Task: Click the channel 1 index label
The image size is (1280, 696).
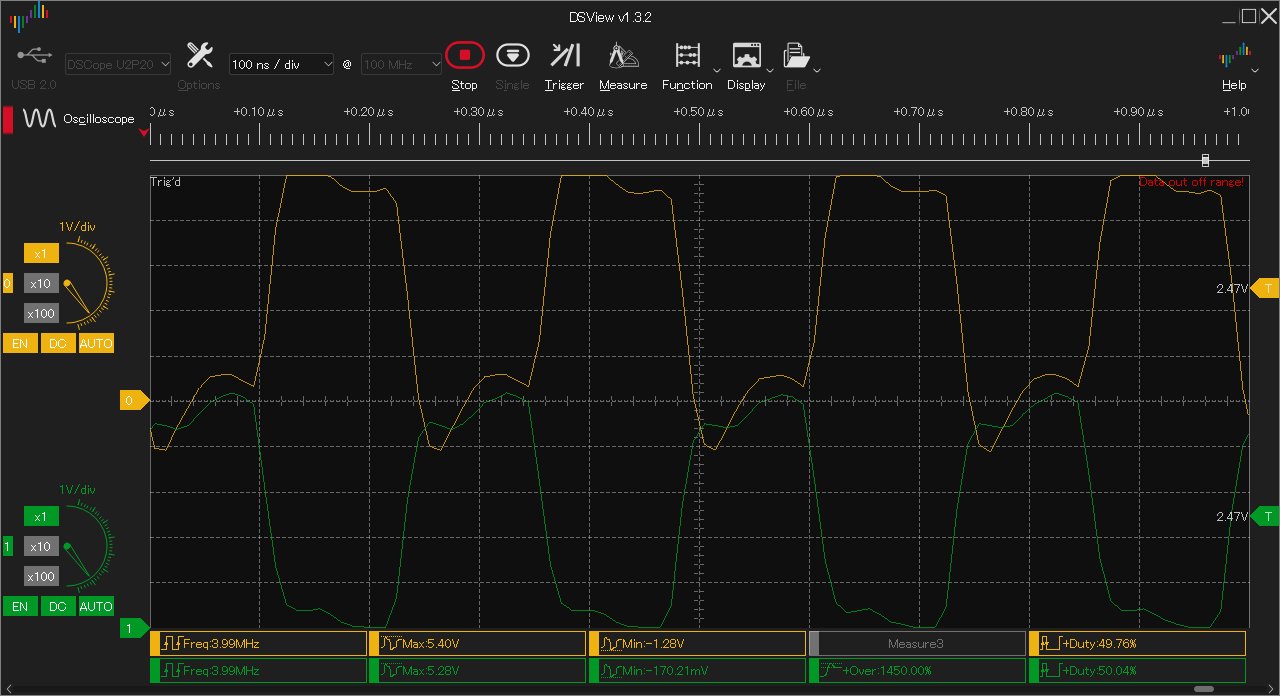Action: [7, 547]
